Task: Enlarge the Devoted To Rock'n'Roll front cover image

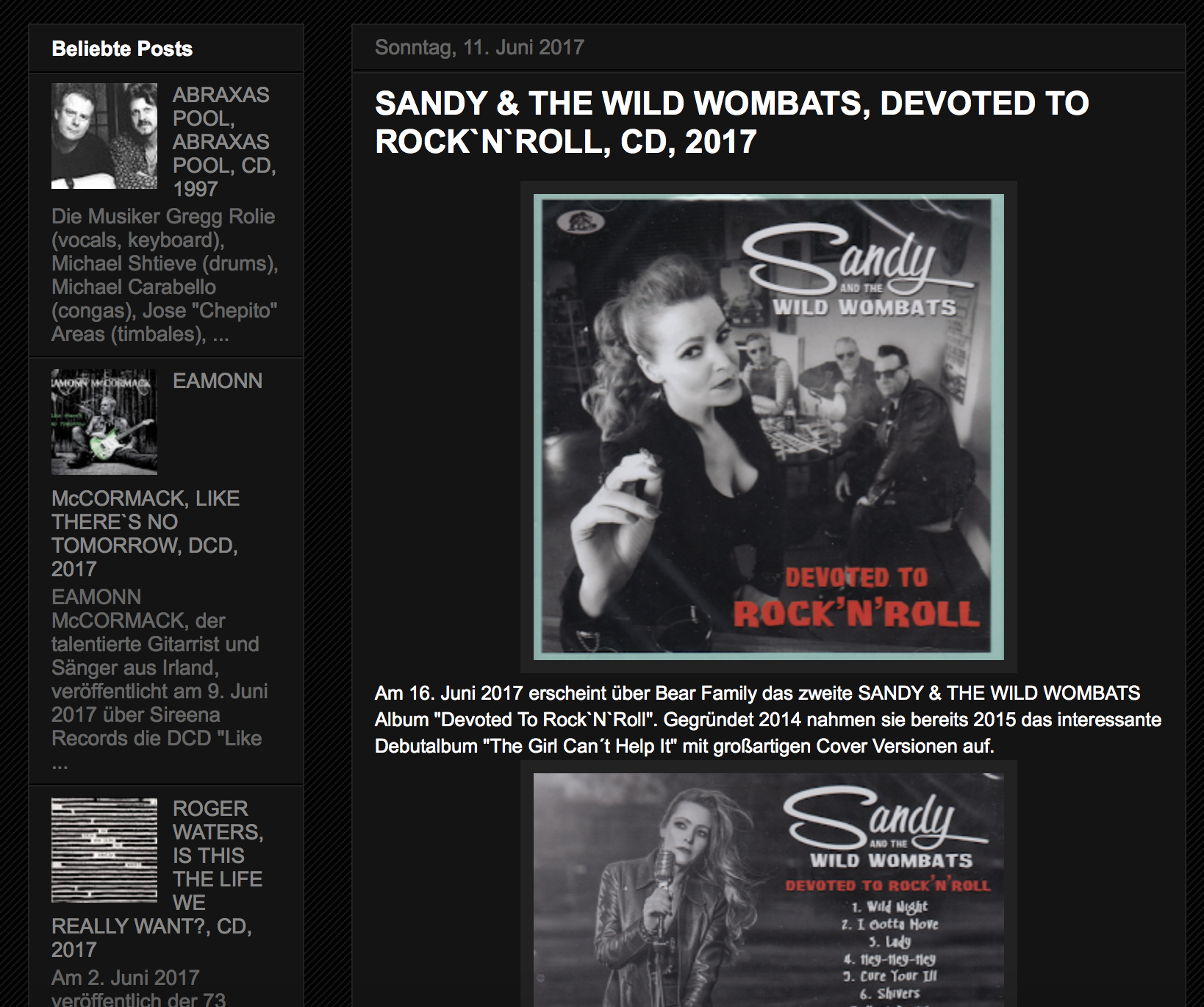Action: pyautogui.click(x=769, y=427)
